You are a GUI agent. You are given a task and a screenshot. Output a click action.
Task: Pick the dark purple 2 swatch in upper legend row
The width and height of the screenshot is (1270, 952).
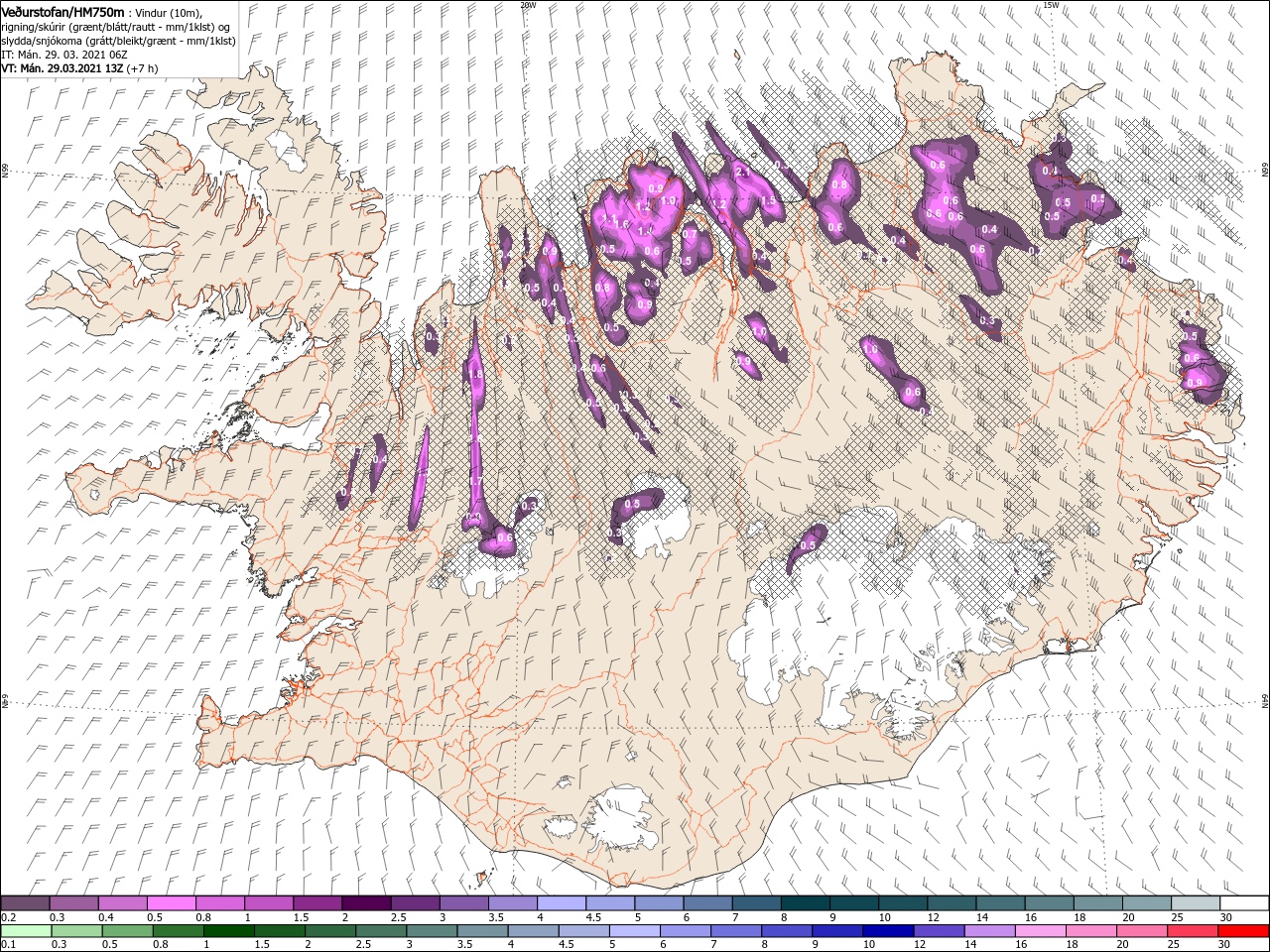pyautogui.click(x=365, y=903)
